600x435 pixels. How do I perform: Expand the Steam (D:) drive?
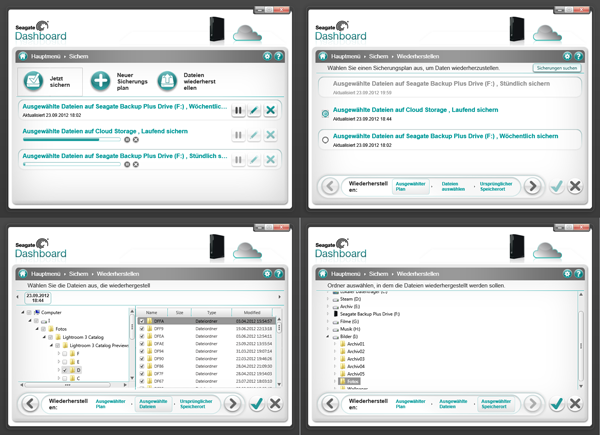click(328, 299)
